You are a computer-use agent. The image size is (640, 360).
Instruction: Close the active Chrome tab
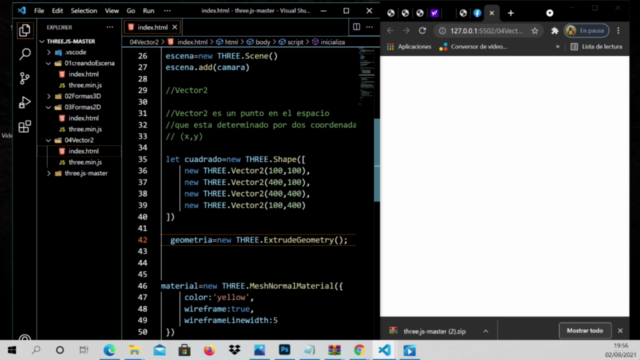click(492, 13)
